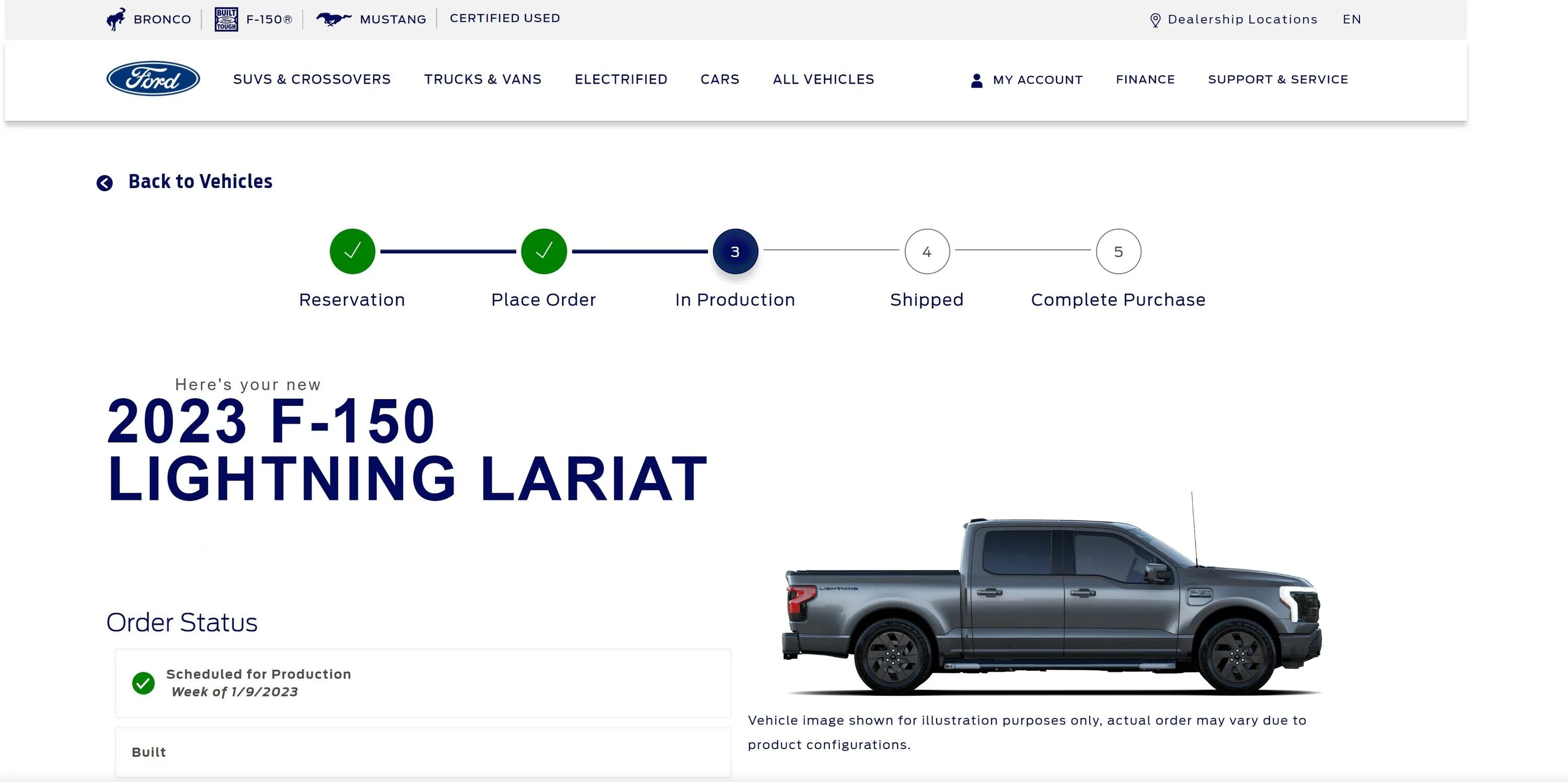Open the Electrified menu item

621,80
